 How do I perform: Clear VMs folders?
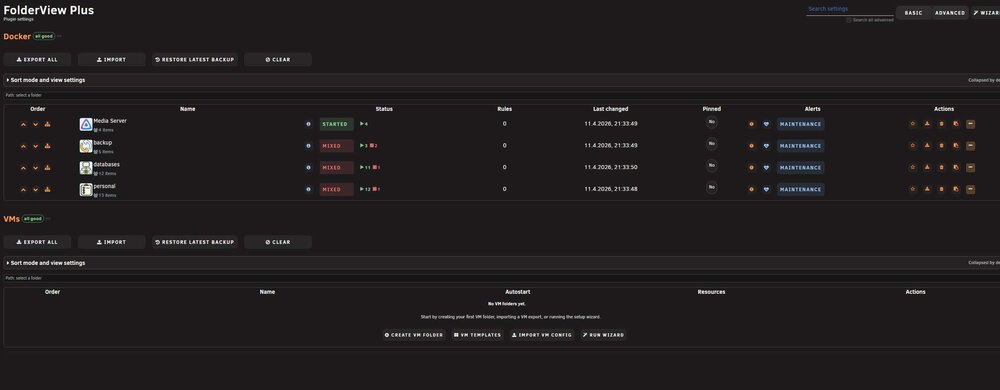278,242
